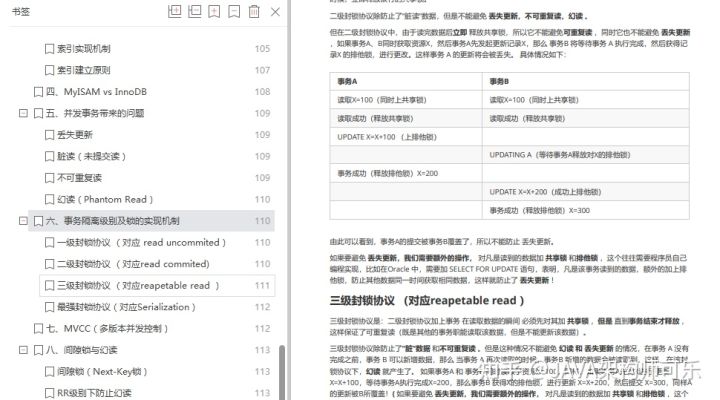Jump to 四、MyISAM vs InnoDB bookmark
The width and height of the screenshot is (720, 400).
pos(96,92)
